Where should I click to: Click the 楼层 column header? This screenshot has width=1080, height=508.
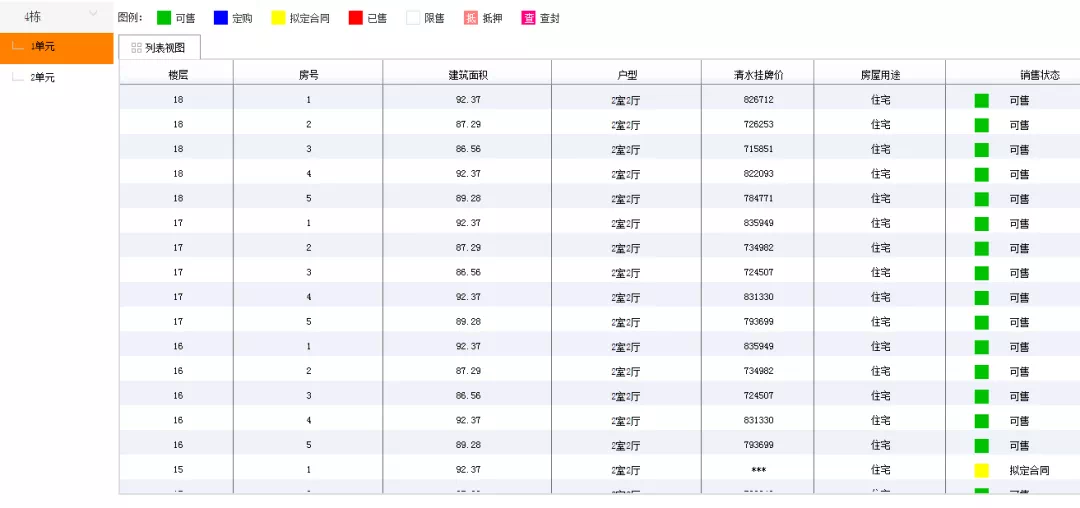[x=178, y=74]
